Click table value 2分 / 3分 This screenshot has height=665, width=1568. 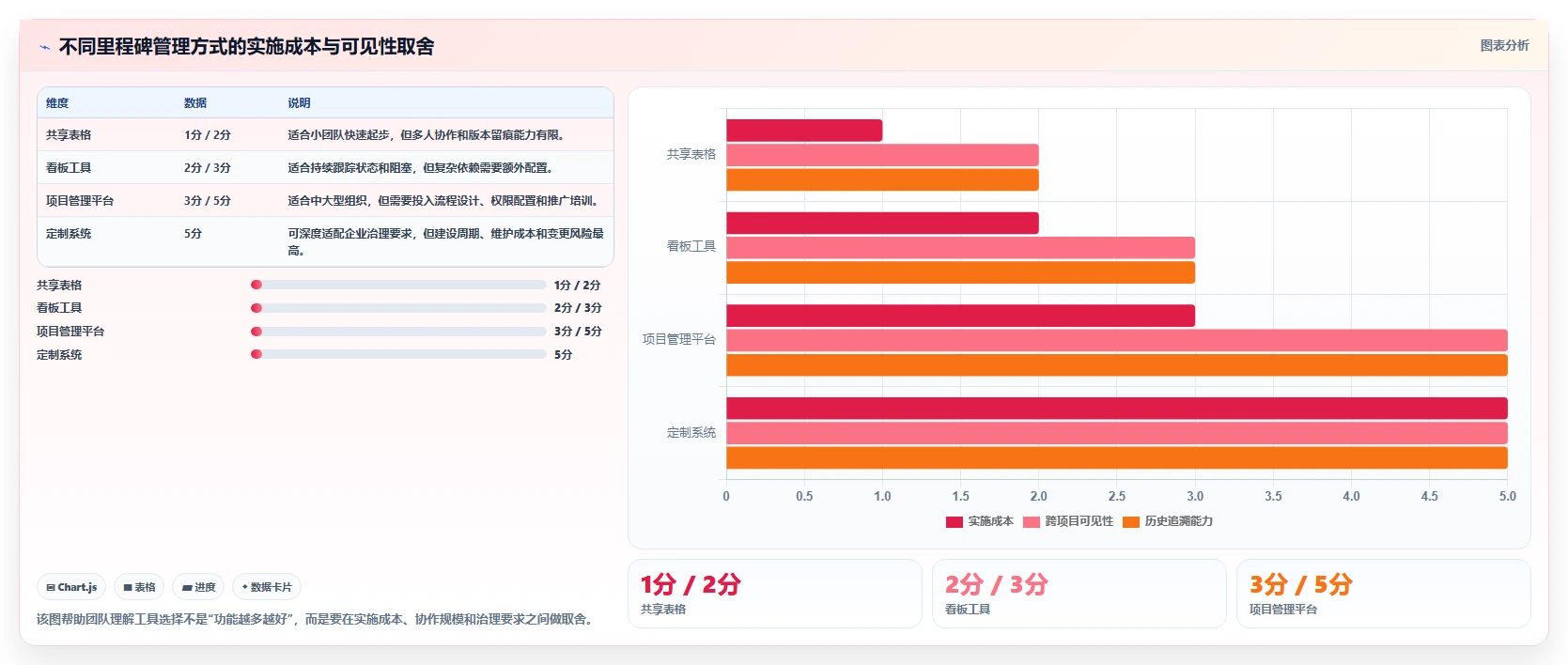[x=208, y=168]
